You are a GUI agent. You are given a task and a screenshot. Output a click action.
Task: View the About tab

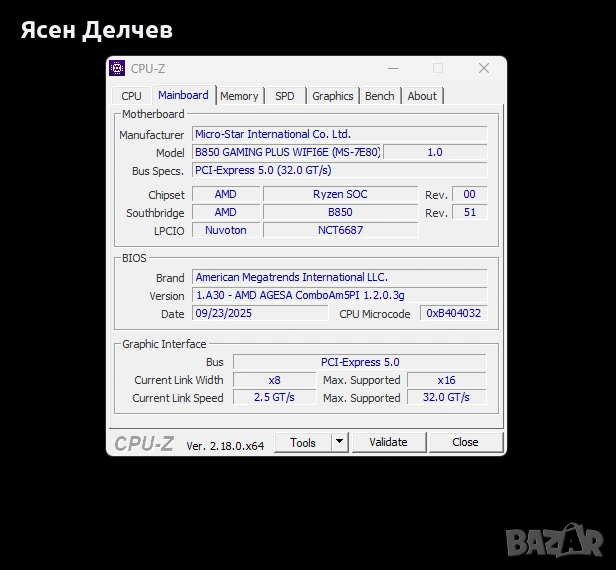[422, 96]
